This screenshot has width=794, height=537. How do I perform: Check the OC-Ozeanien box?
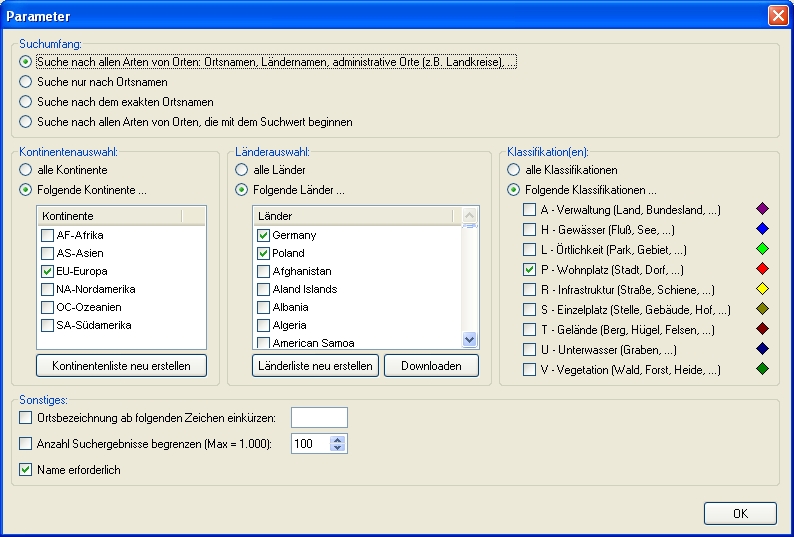coord(47,307)
